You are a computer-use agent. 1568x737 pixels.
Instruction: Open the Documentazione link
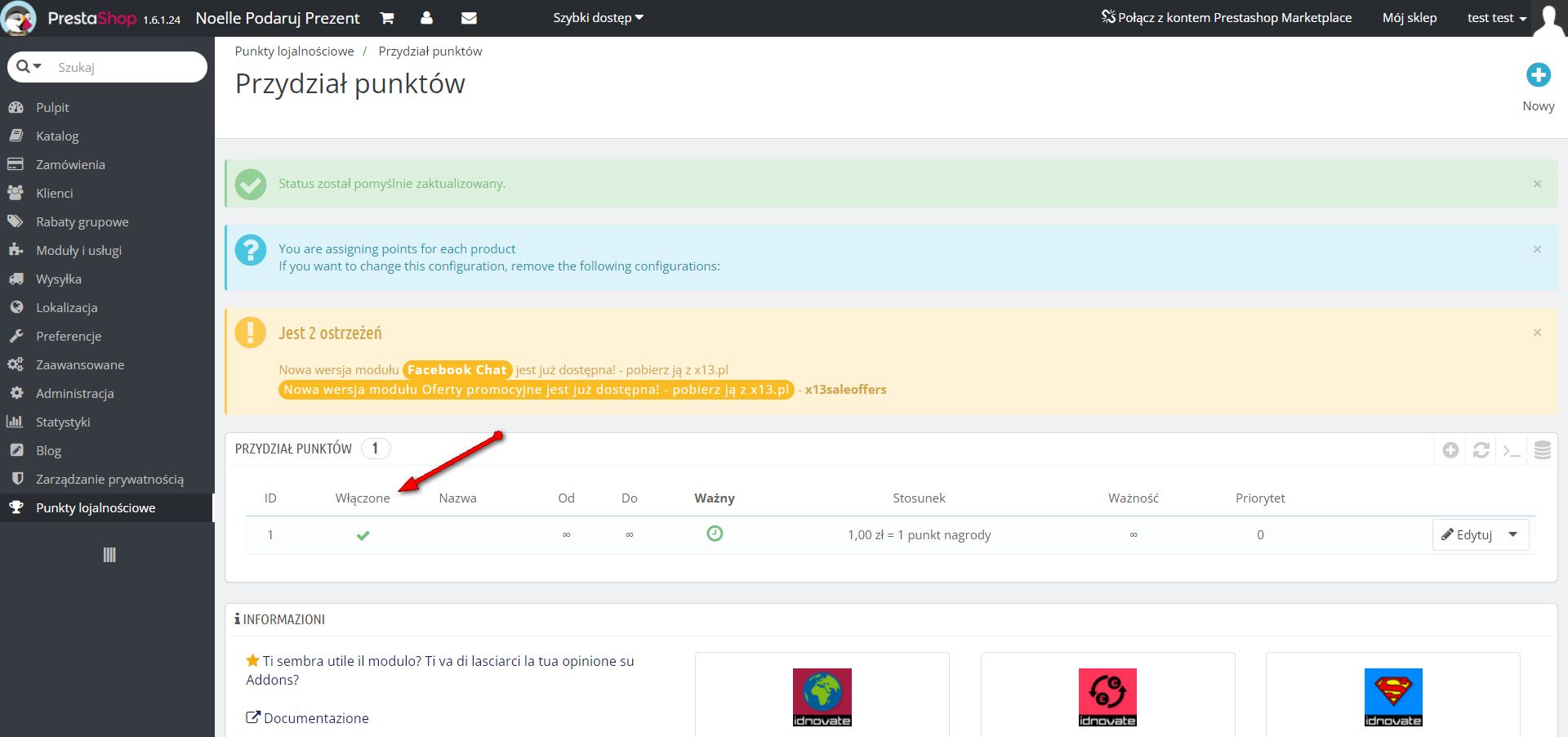(308, 718)
